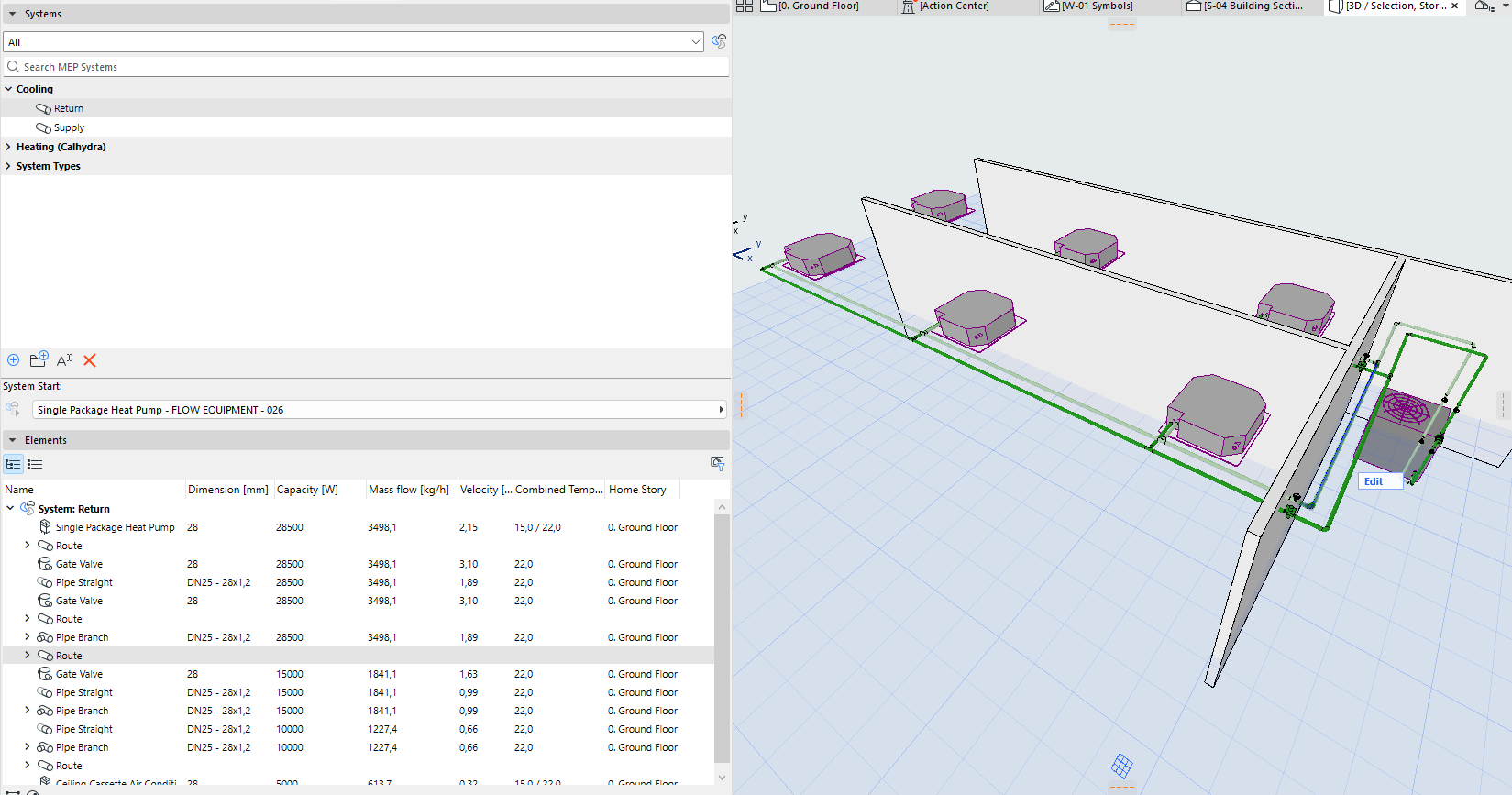Screen dimensions: 1512x795
Task: Click the system filter icon beside All dropdown
Action: 719,41
